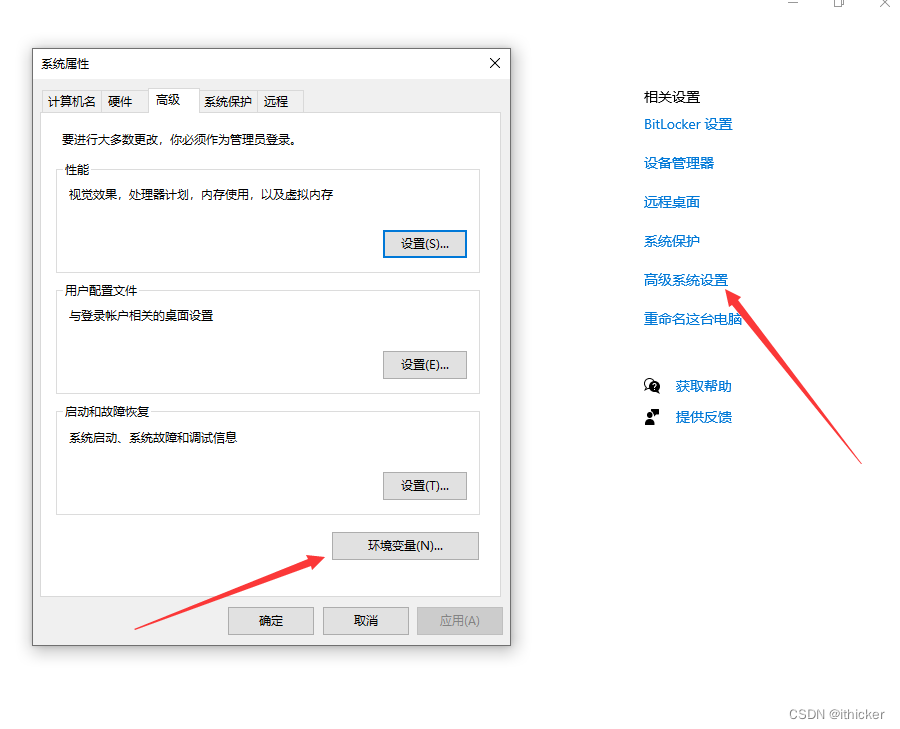
Task: Close the 系统属性 dialog via X
Action: coord(494,63)
